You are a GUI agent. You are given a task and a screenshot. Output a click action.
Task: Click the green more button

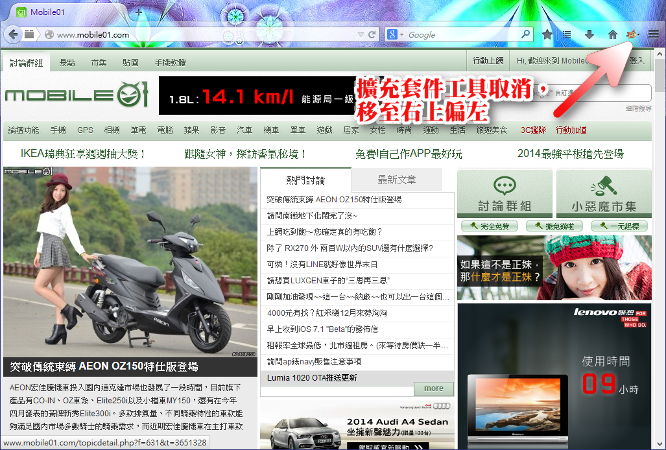tap(432, 387)
